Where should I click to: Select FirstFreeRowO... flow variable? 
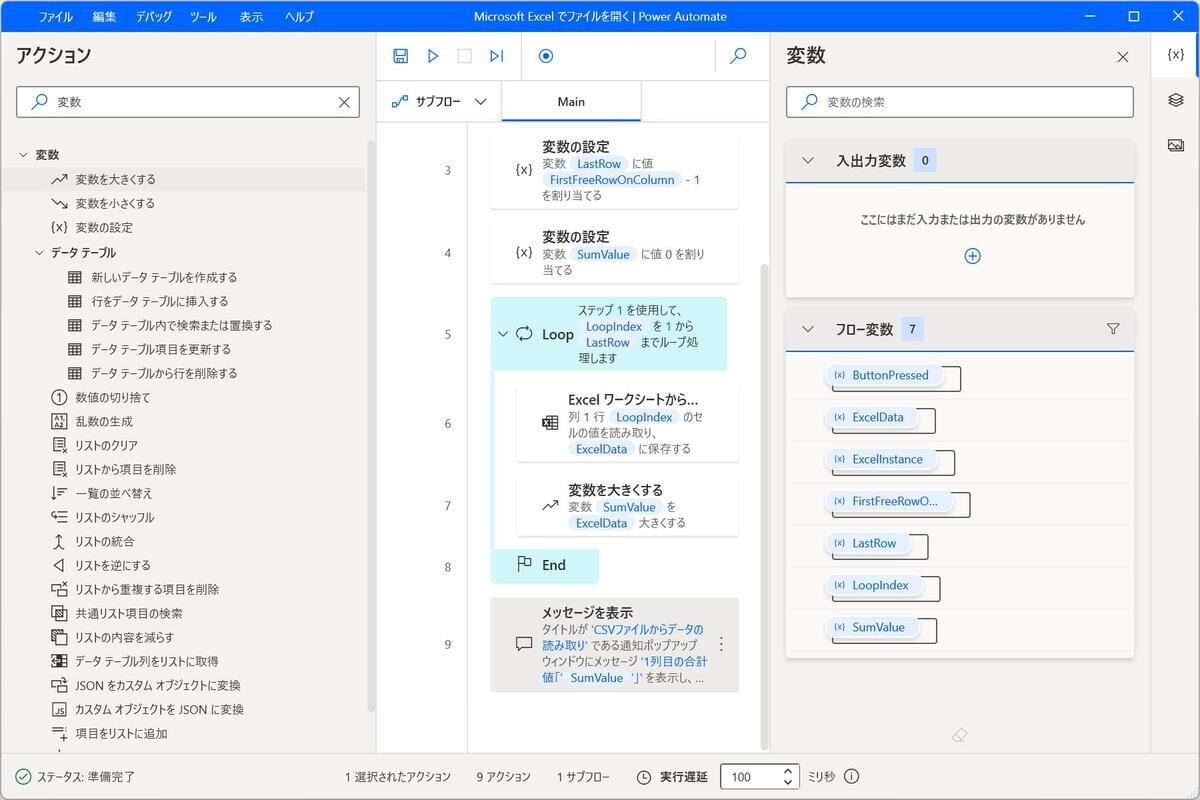(x=887, y=501)
